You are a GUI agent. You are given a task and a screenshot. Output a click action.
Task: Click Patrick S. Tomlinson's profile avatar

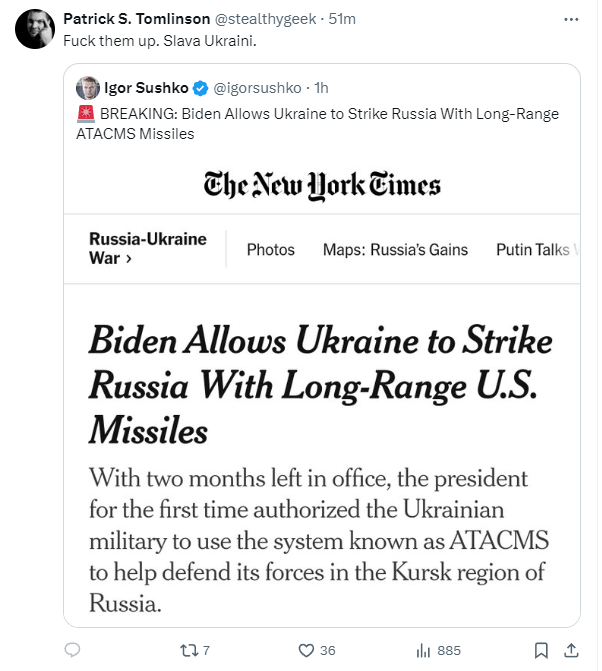pyautogui.click(x=35, y=29)
